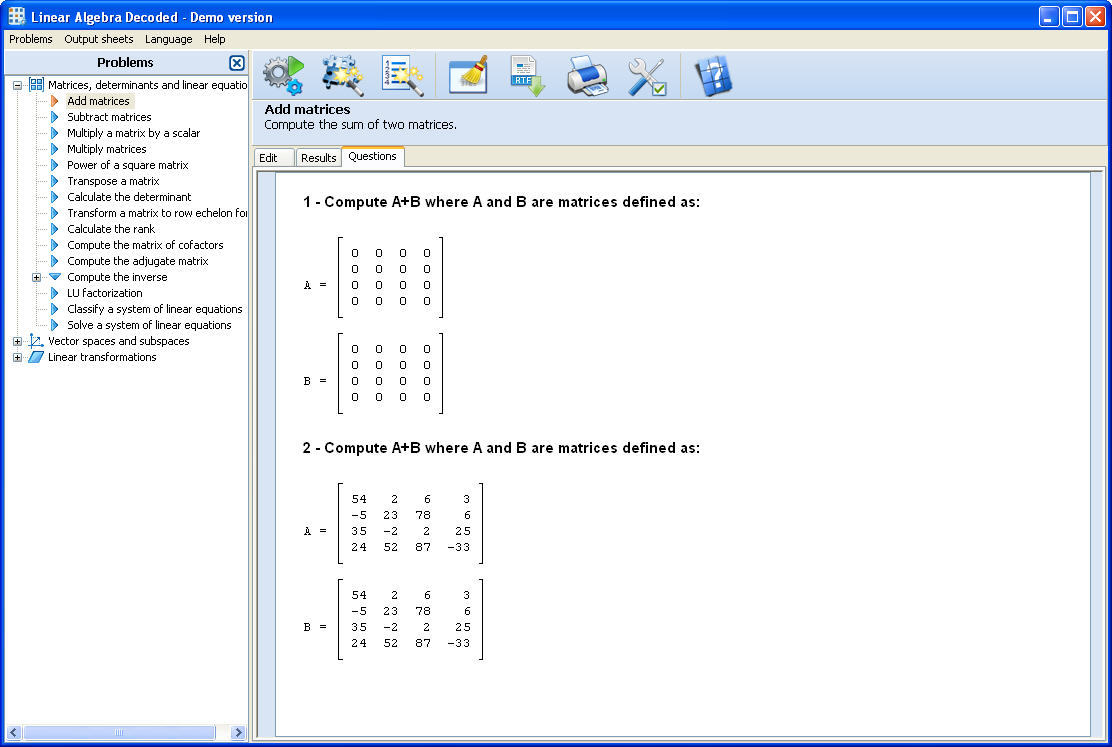Image resolution: width=1112 pixels, height=747 pixels.
Task: Click the numbered list with wand icon
Action: [402, 75]
